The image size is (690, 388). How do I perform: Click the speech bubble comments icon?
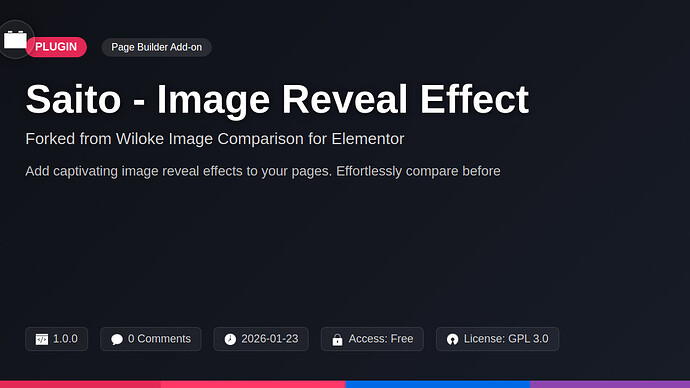[x=117, y=339]
